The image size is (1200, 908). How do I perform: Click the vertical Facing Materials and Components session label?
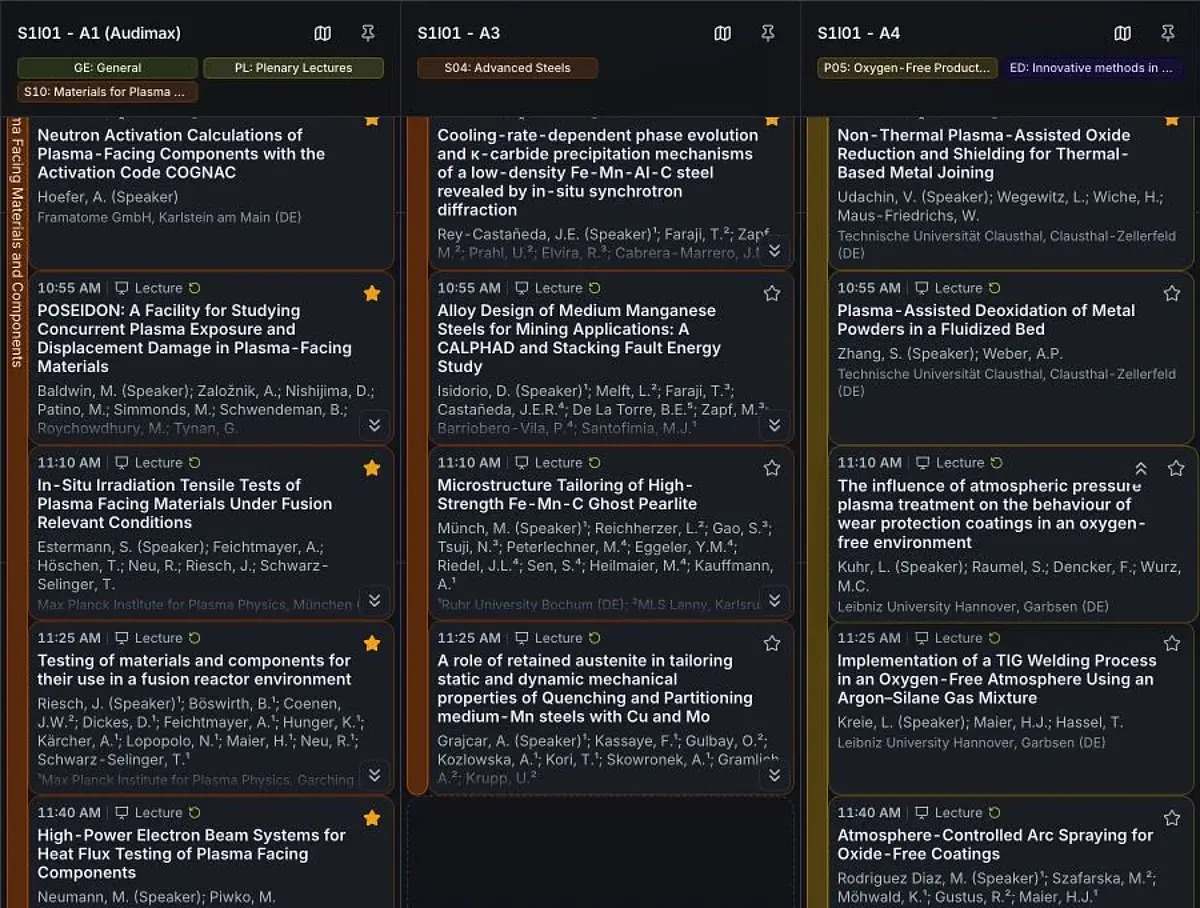(x=16, y=242)
